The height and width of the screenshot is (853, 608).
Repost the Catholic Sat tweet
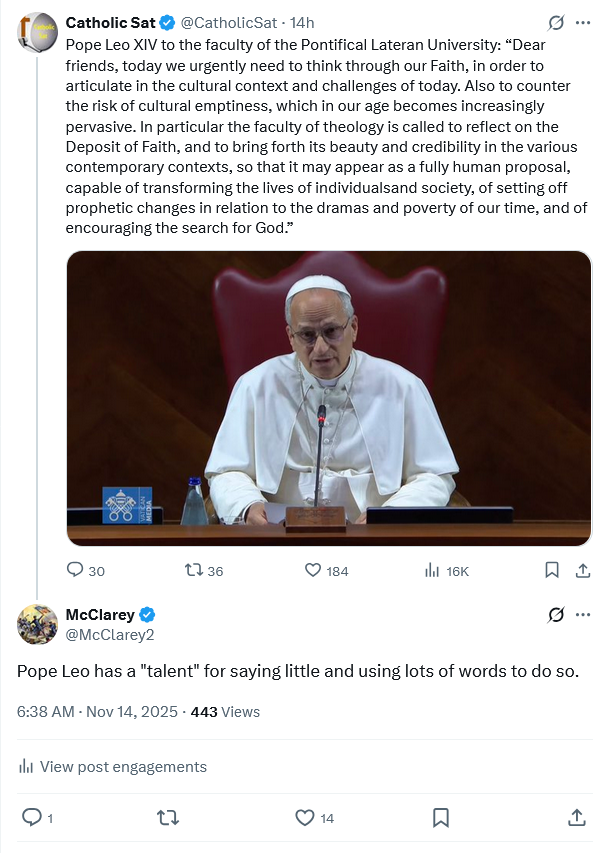tap(194, 570)
